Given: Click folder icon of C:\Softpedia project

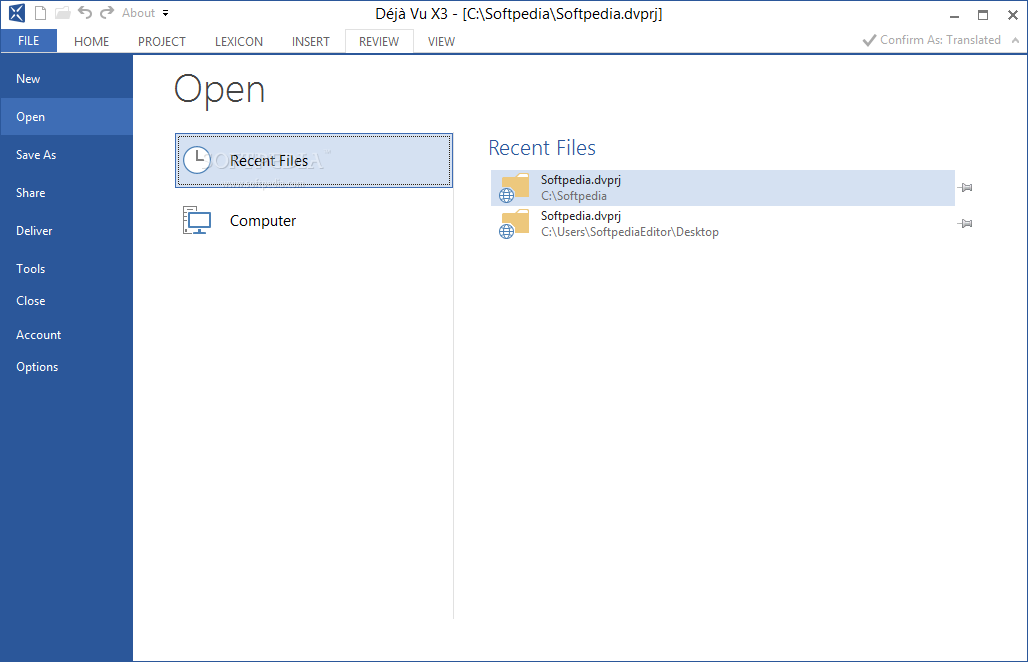Looking at the screenshot, I should (x=514, y=188).
